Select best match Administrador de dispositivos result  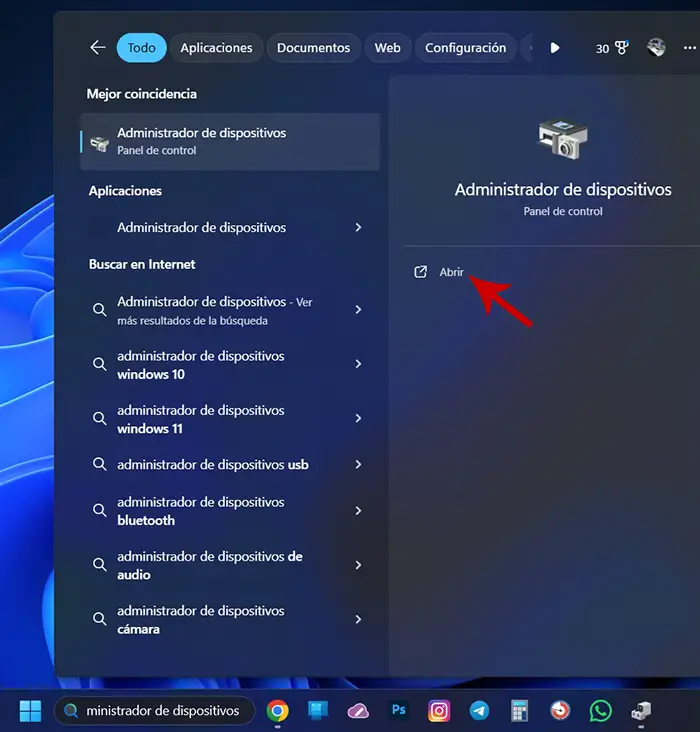(230, 142)
